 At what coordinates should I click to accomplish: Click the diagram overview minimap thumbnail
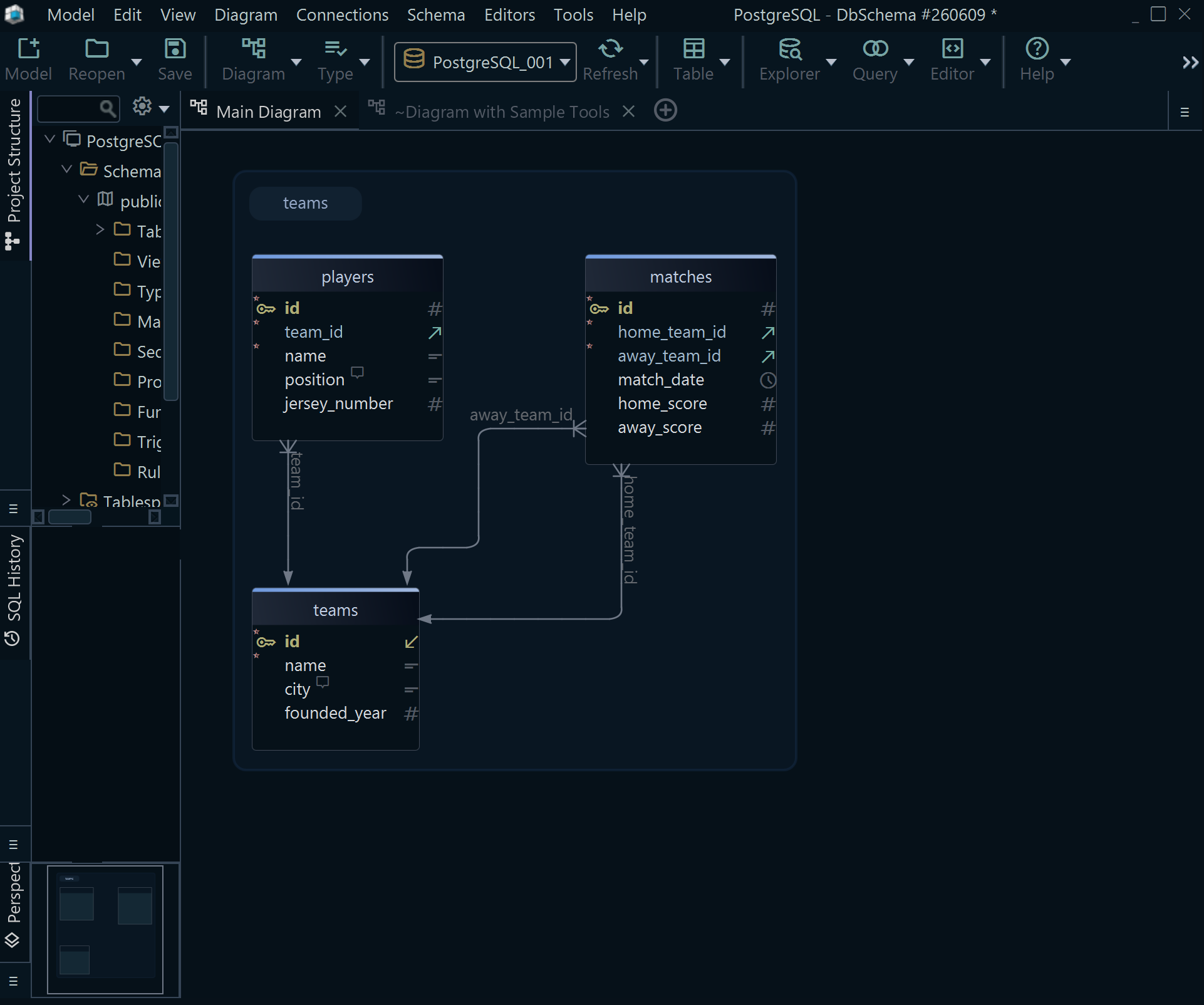pos(105,930)
